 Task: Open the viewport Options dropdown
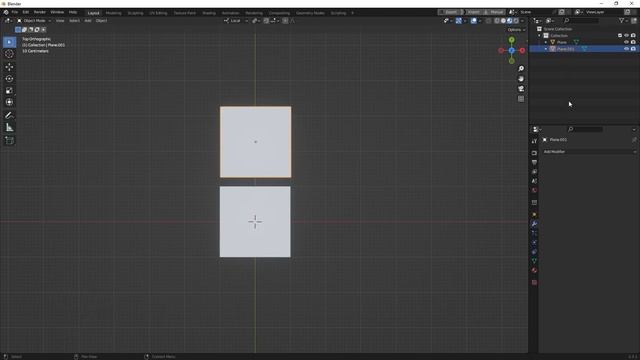[516, 30]
